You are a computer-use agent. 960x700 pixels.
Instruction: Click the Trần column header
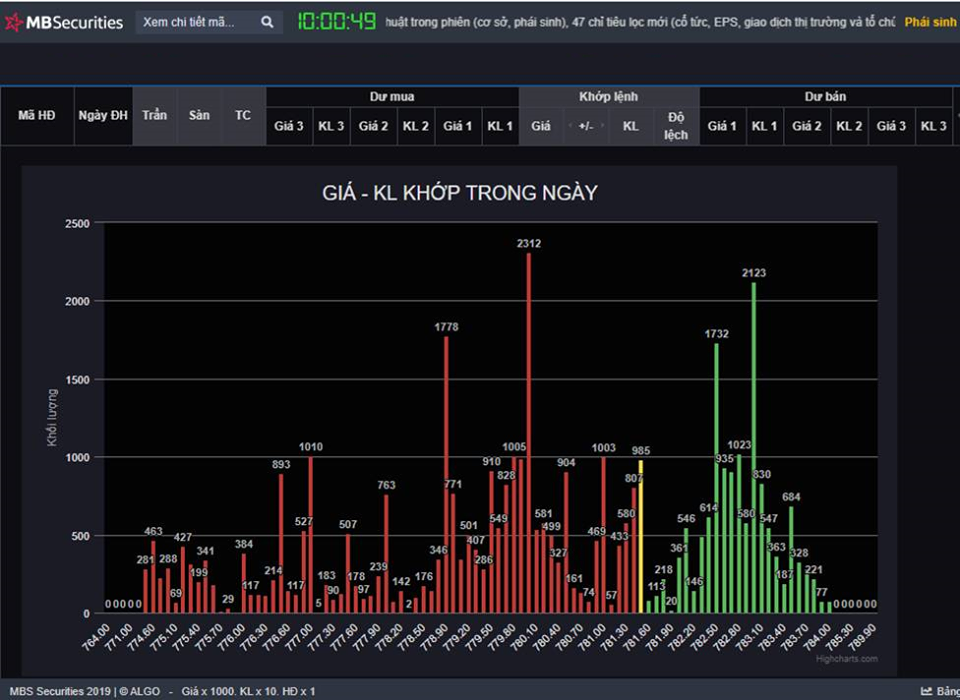154,115
